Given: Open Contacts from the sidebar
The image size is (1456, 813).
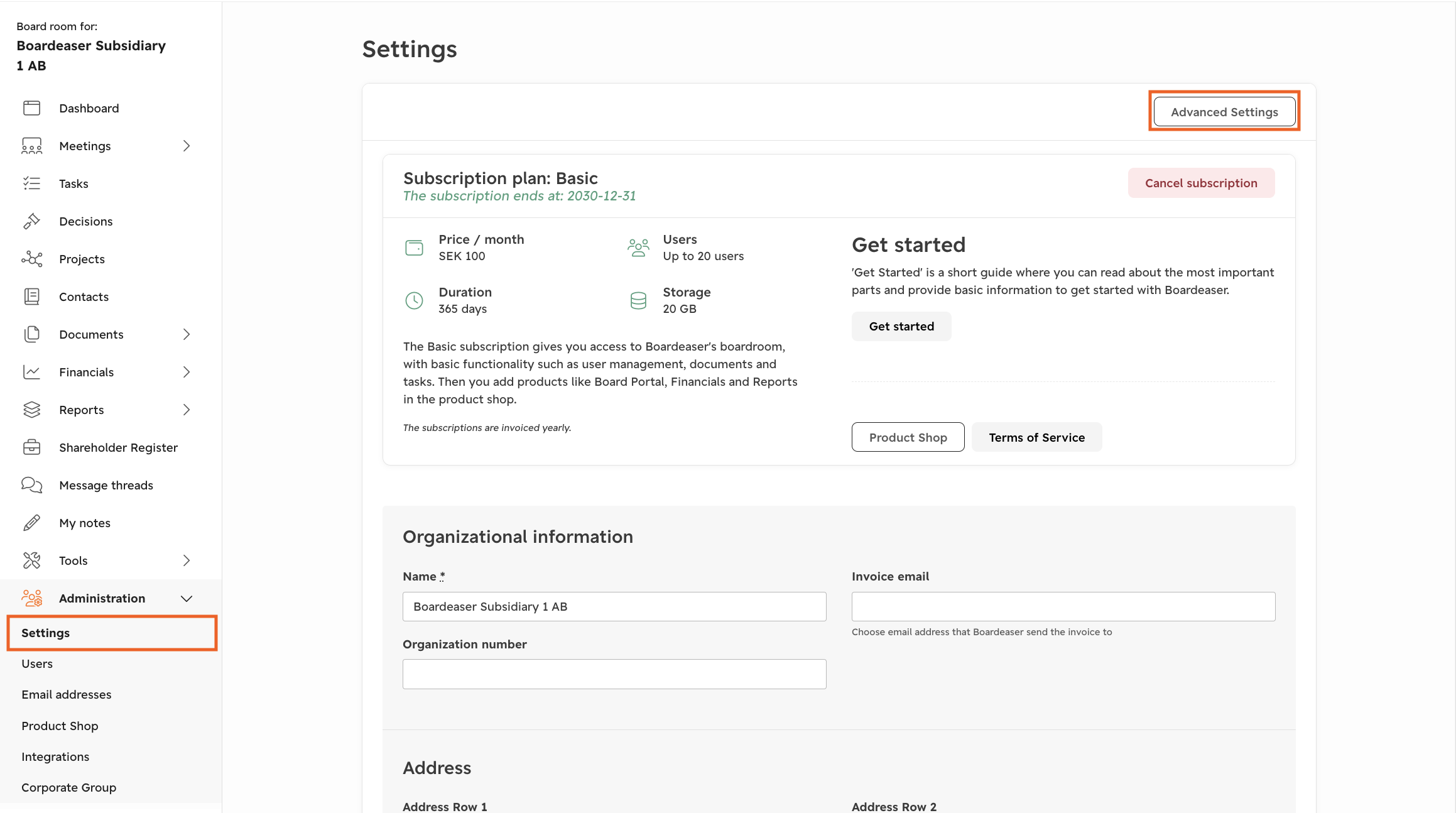Looking at the screenshot, I should [x=84, y=297].
